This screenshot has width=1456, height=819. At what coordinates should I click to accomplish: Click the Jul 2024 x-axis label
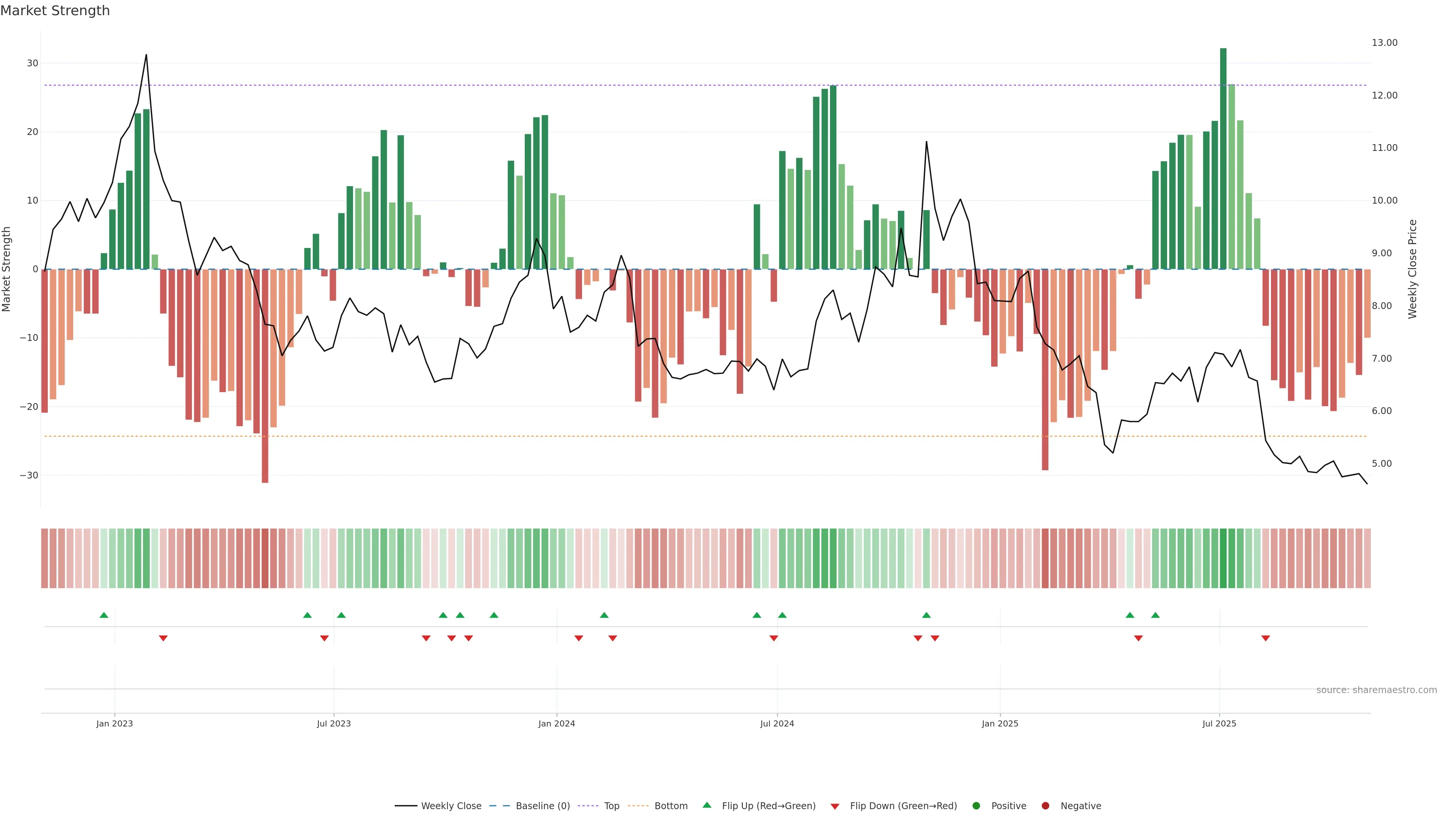click(x=777, y=723)
